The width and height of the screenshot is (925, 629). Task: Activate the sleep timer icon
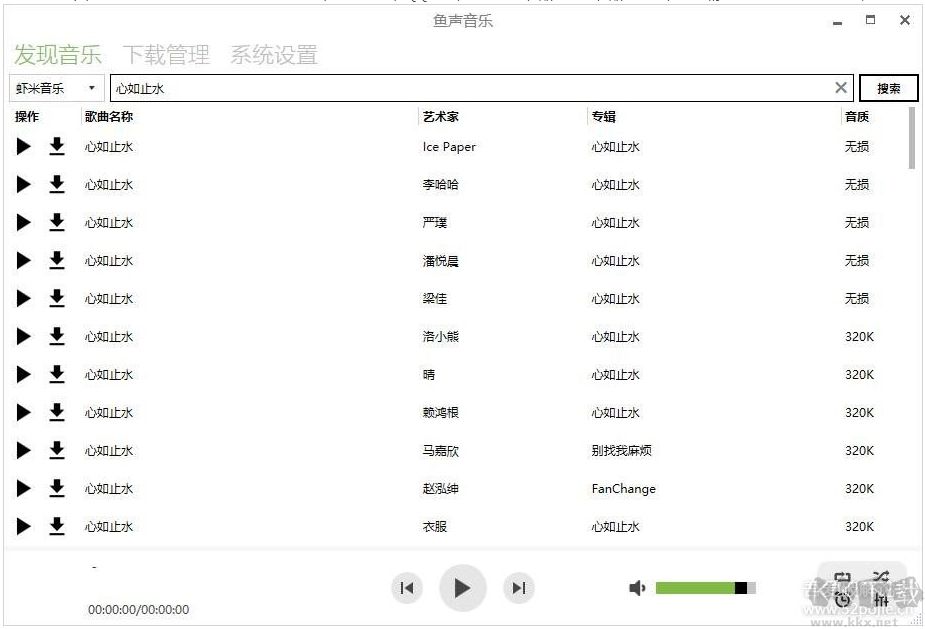pos(843,598)
